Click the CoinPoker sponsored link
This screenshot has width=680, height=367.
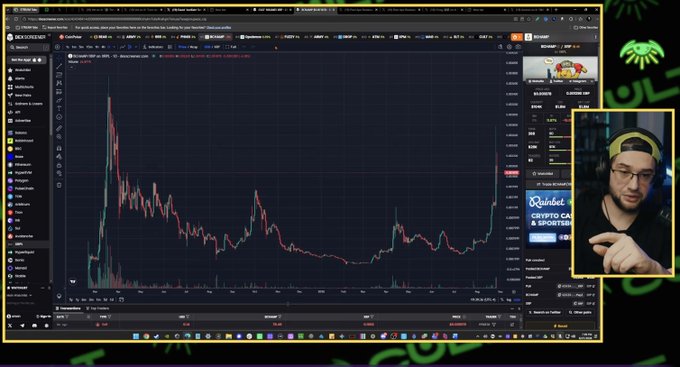click(x=70, y=37)
